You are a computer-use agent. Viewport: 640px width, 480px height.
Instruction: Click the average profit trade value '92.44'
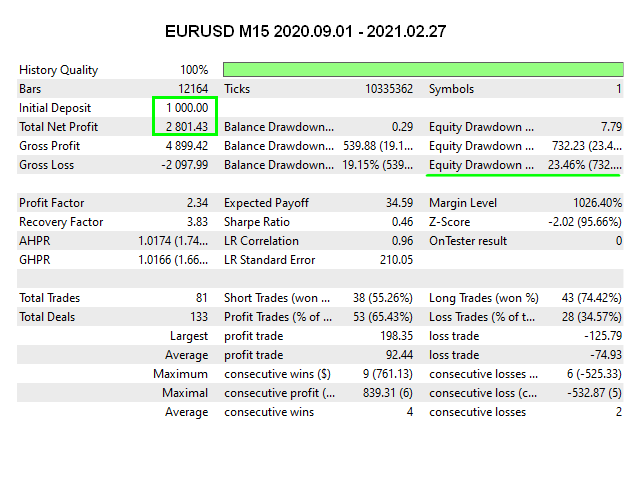(400, 355)
